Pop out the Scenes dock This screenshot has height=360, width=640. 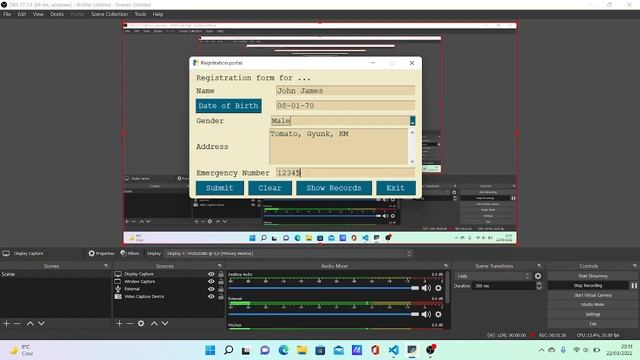click(106, 266)
